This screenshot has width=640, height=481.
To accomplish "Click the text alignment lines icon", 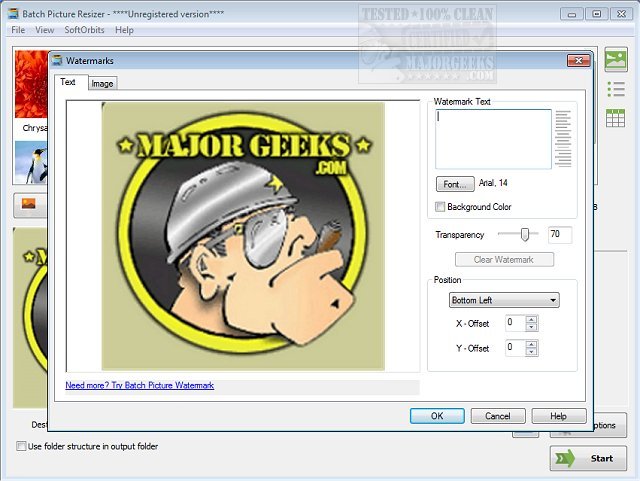I will [563, 139].
